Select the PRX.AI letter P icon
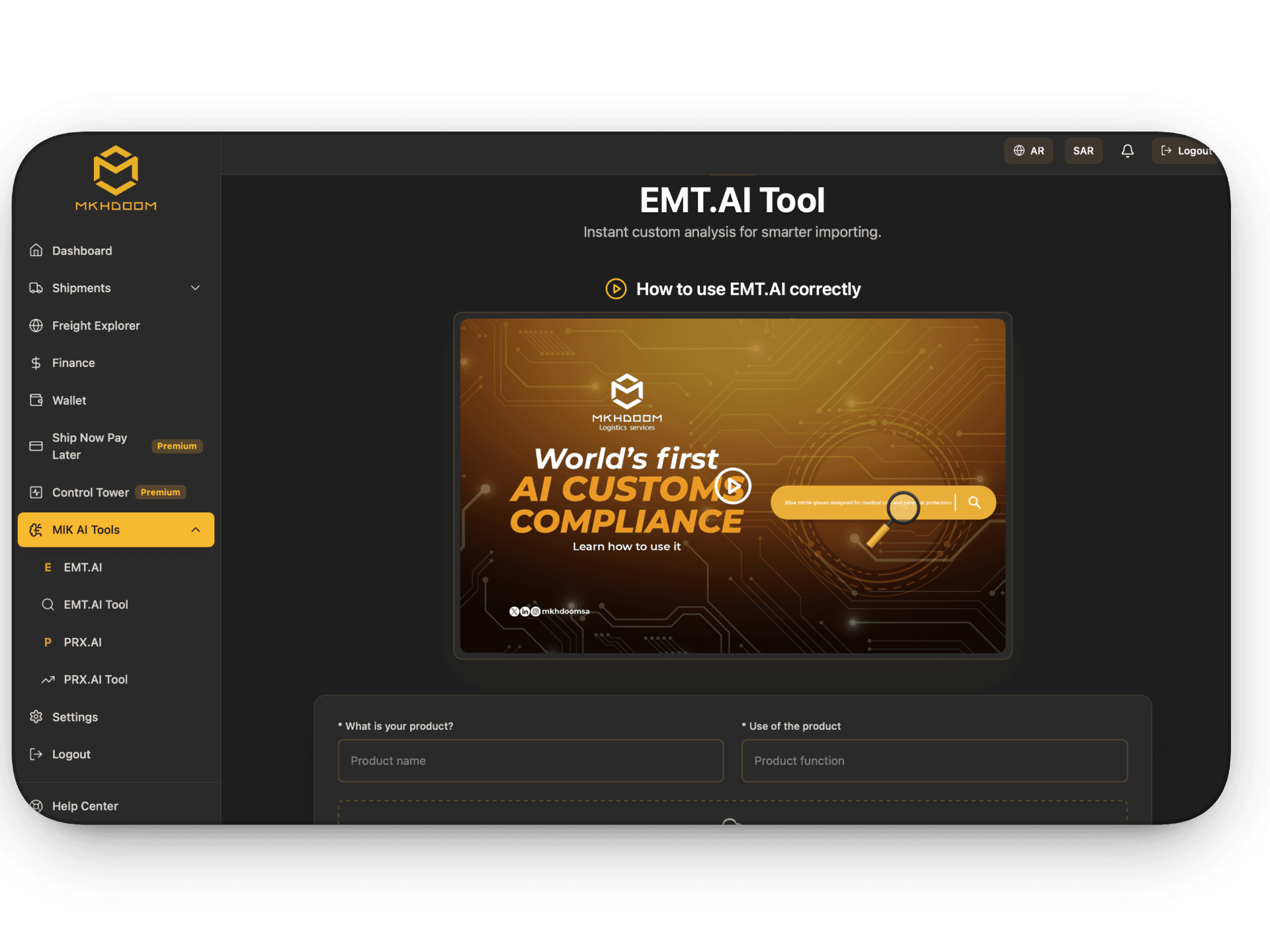Screen dimensions: 1270x952 pos(48,643)
